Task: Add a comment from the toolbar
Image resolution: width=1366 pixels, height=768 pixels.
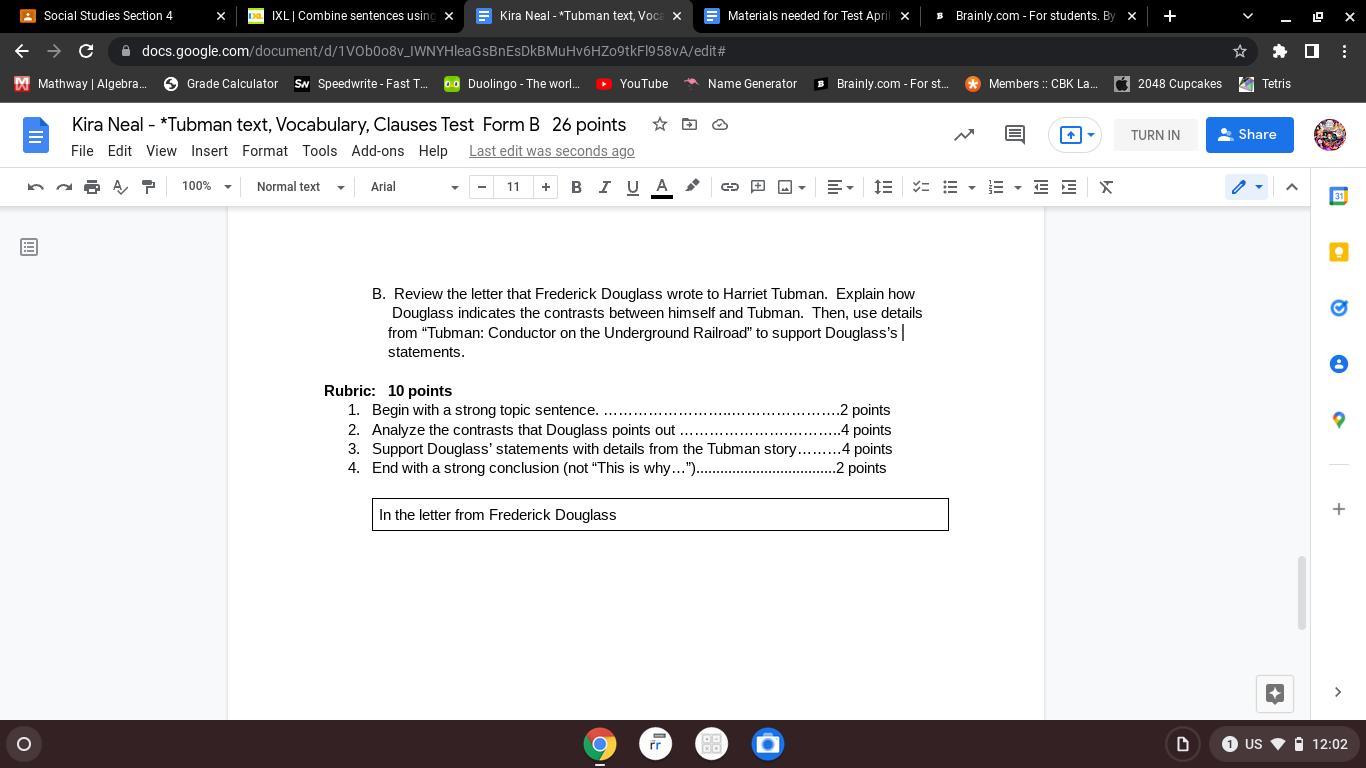Action: pyautogui.click(x=758, y=187)
